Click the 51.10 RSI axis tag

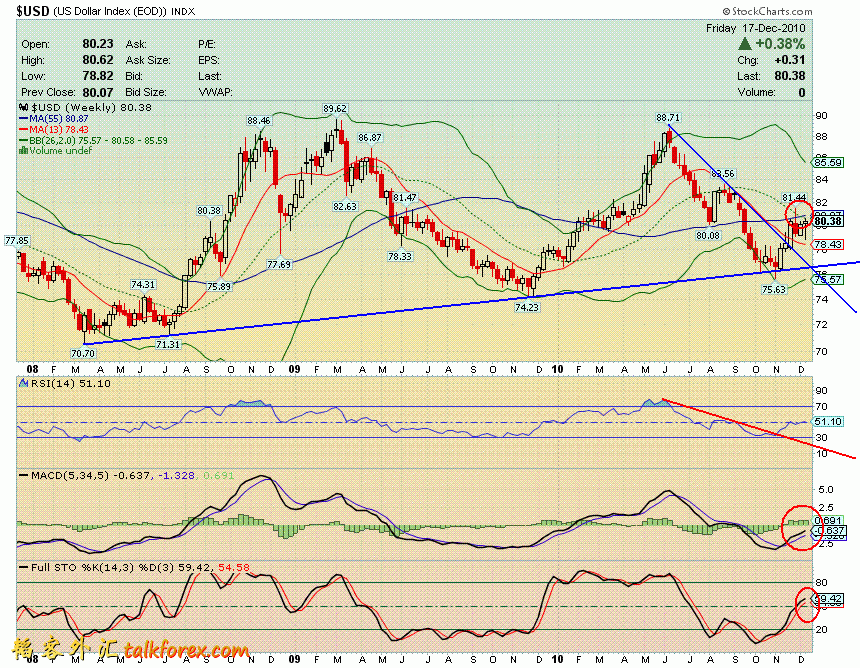point(828,421)
